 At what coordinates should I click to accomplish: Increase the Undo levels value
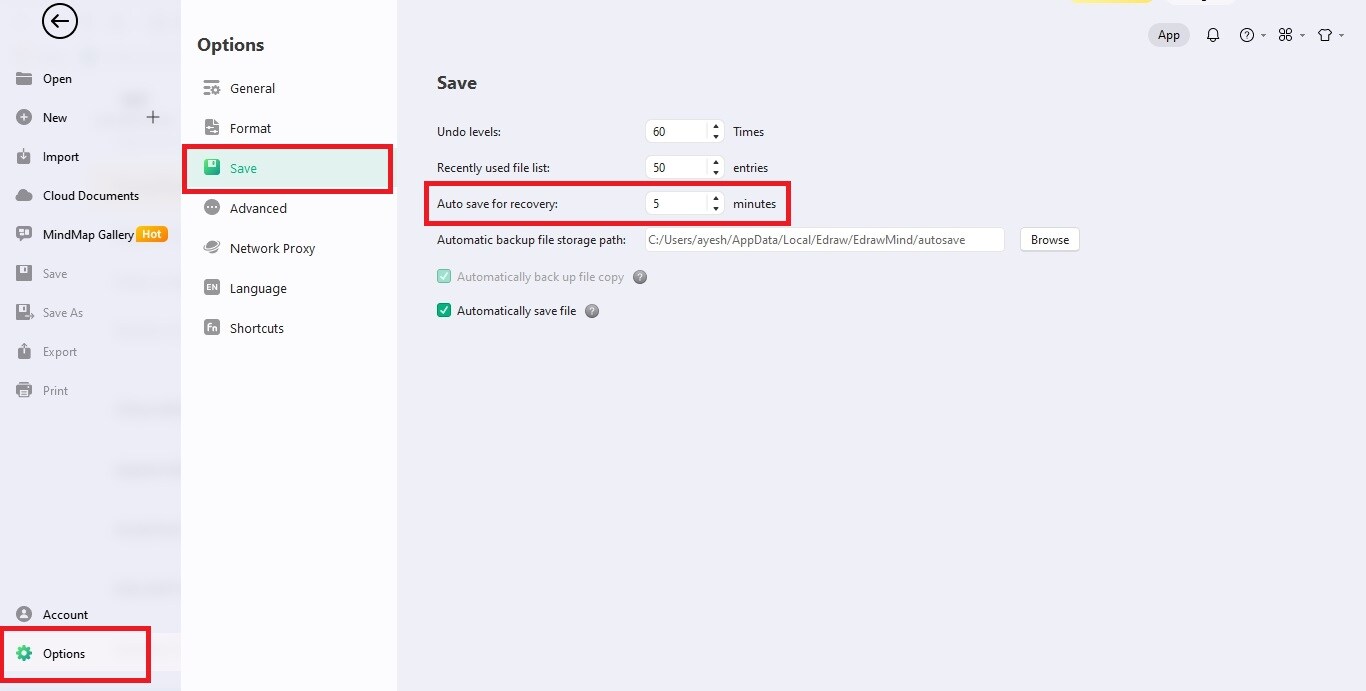[x=716, y=127]
